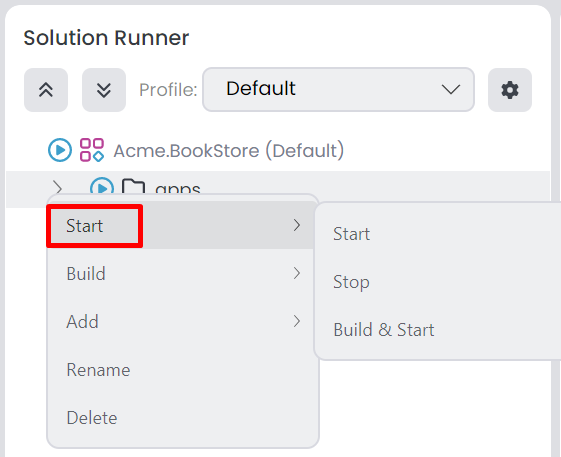Click the expand all double-chevron down button
Viewport: 561px width, 457px height.
(x=104, y=90)
